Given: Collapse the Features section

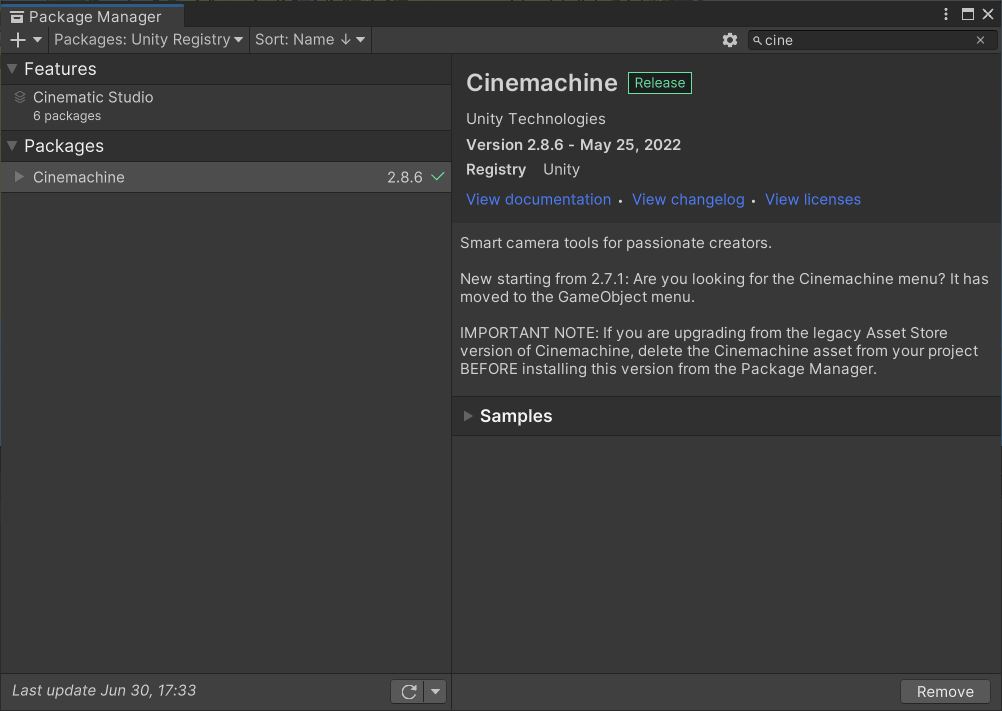Looking at the screenshot, I should [x=12, y=68].
